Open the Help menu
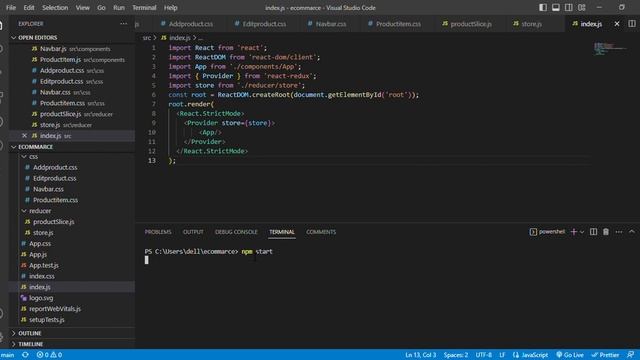Screen dimensions: 640x360 171,7
